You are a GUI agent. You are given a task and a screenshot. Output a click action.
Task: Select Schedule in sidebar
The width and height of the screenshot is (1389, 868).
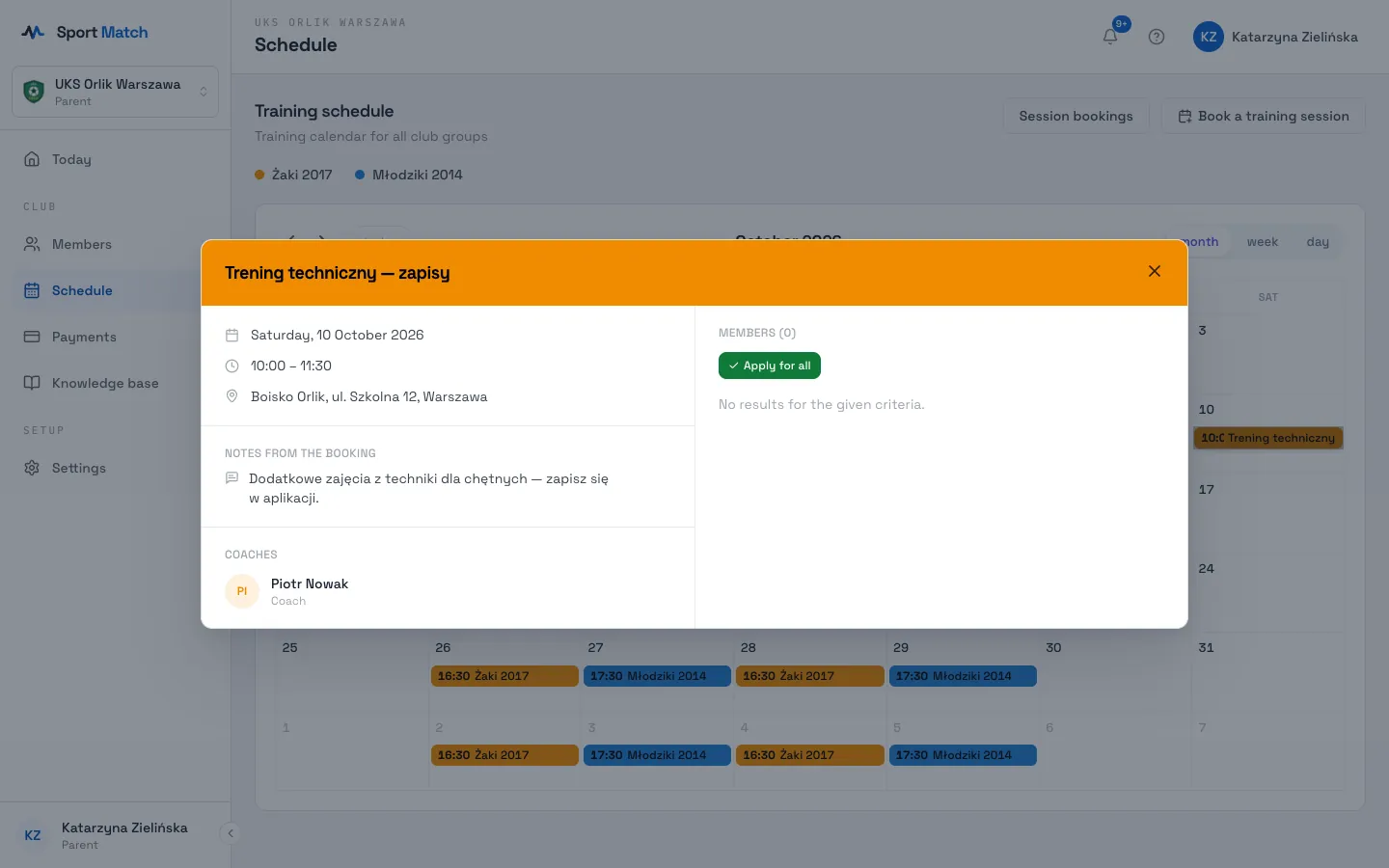[x=116, y=290]
